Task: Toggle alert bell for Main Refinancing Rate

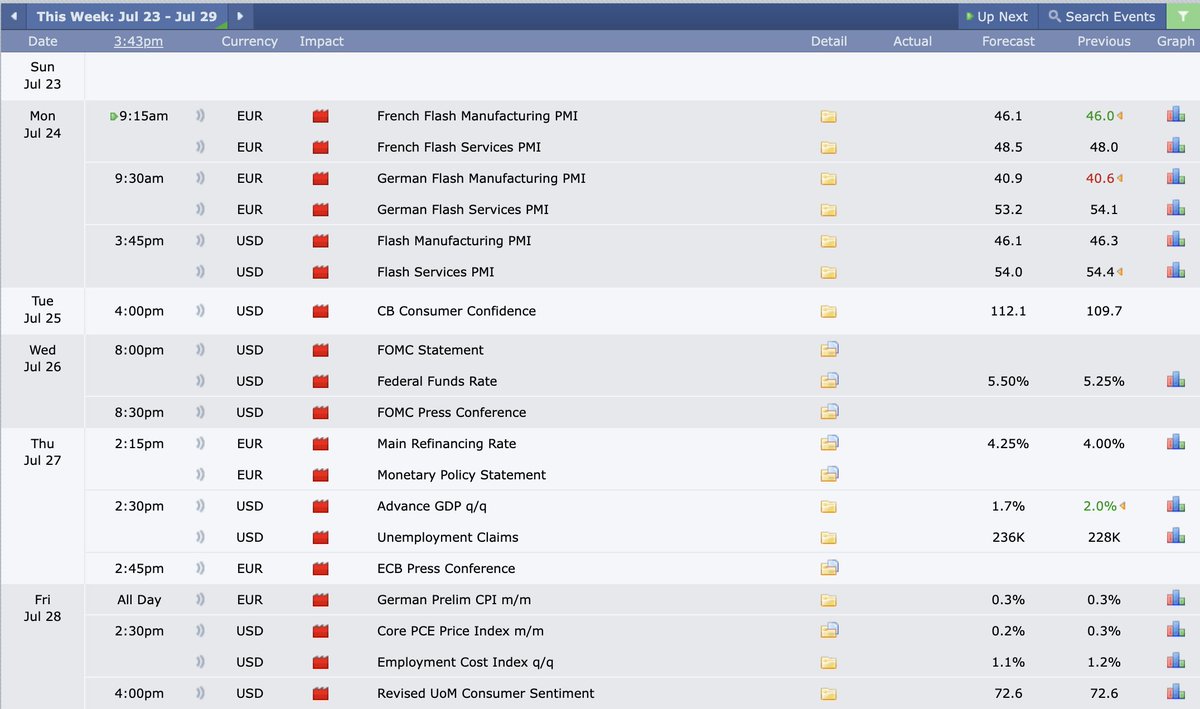Action: [200, 443]
